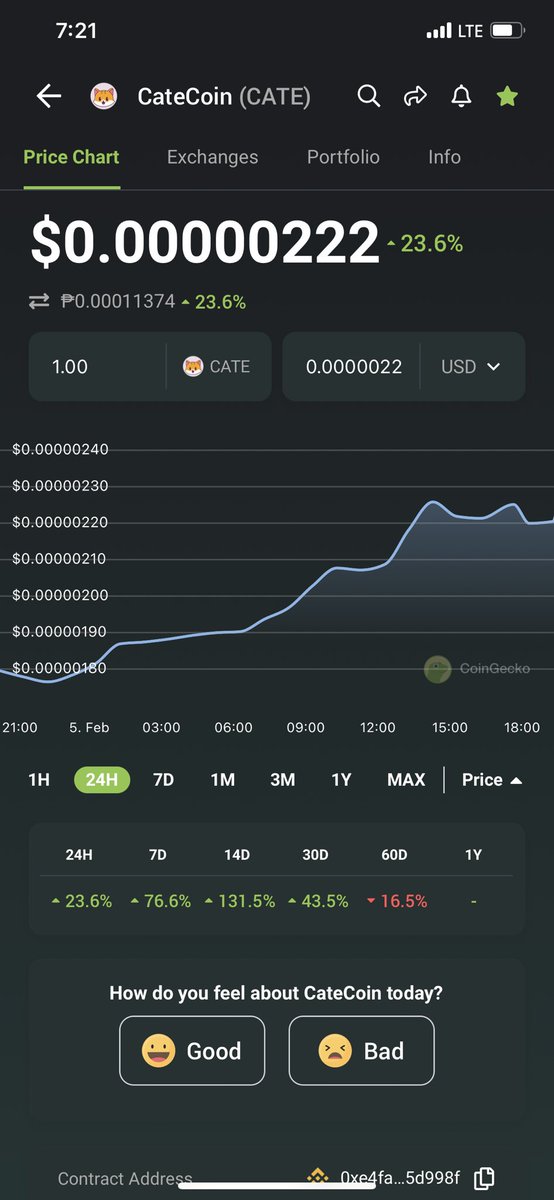Image resolution: width=554 pixels, height=1200 pixels.
Task: Edit the 0.0000022 converted value field
Action: point(352,367)
